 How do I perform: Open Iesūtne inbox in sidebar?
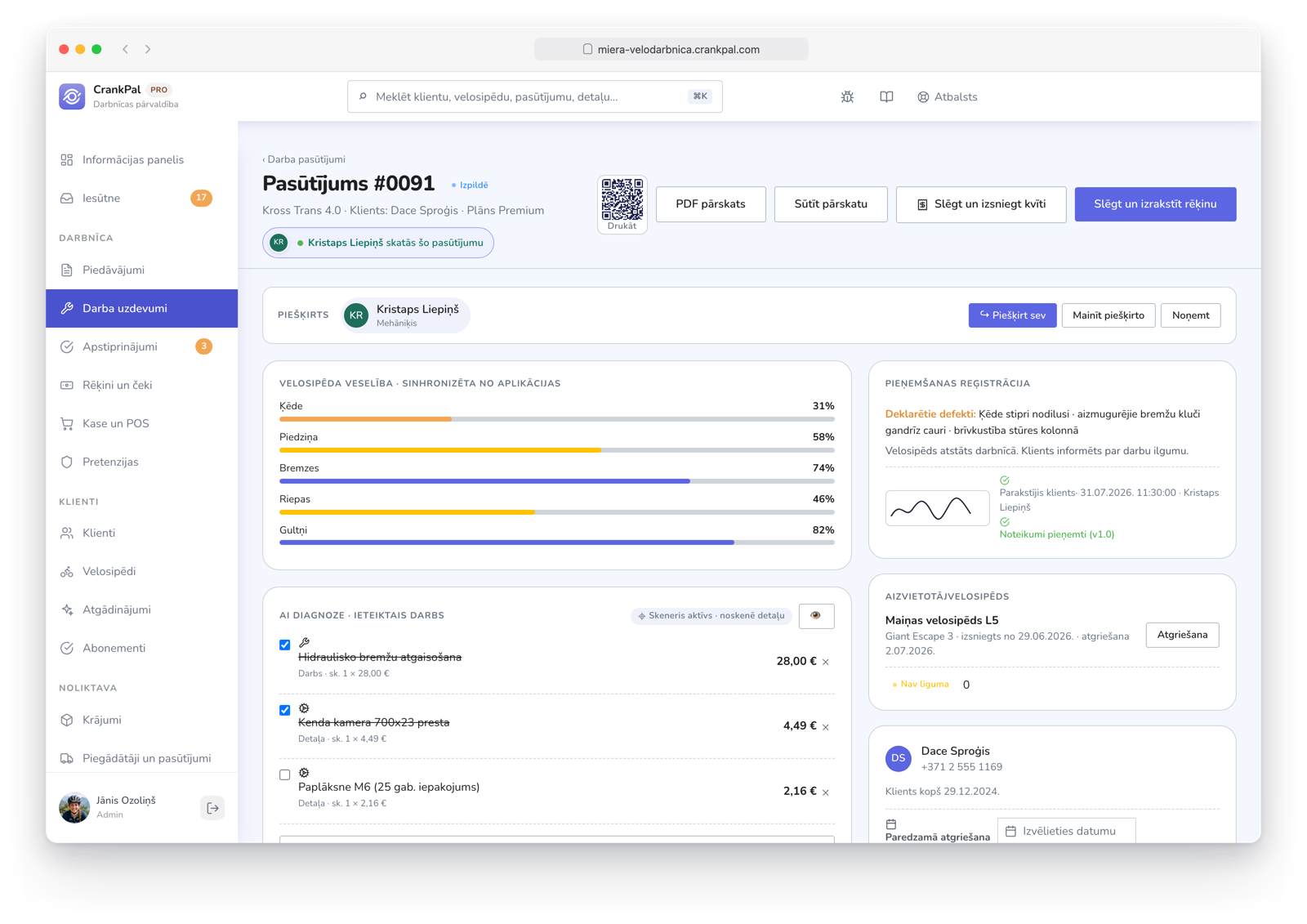click(x=141, y=198)
